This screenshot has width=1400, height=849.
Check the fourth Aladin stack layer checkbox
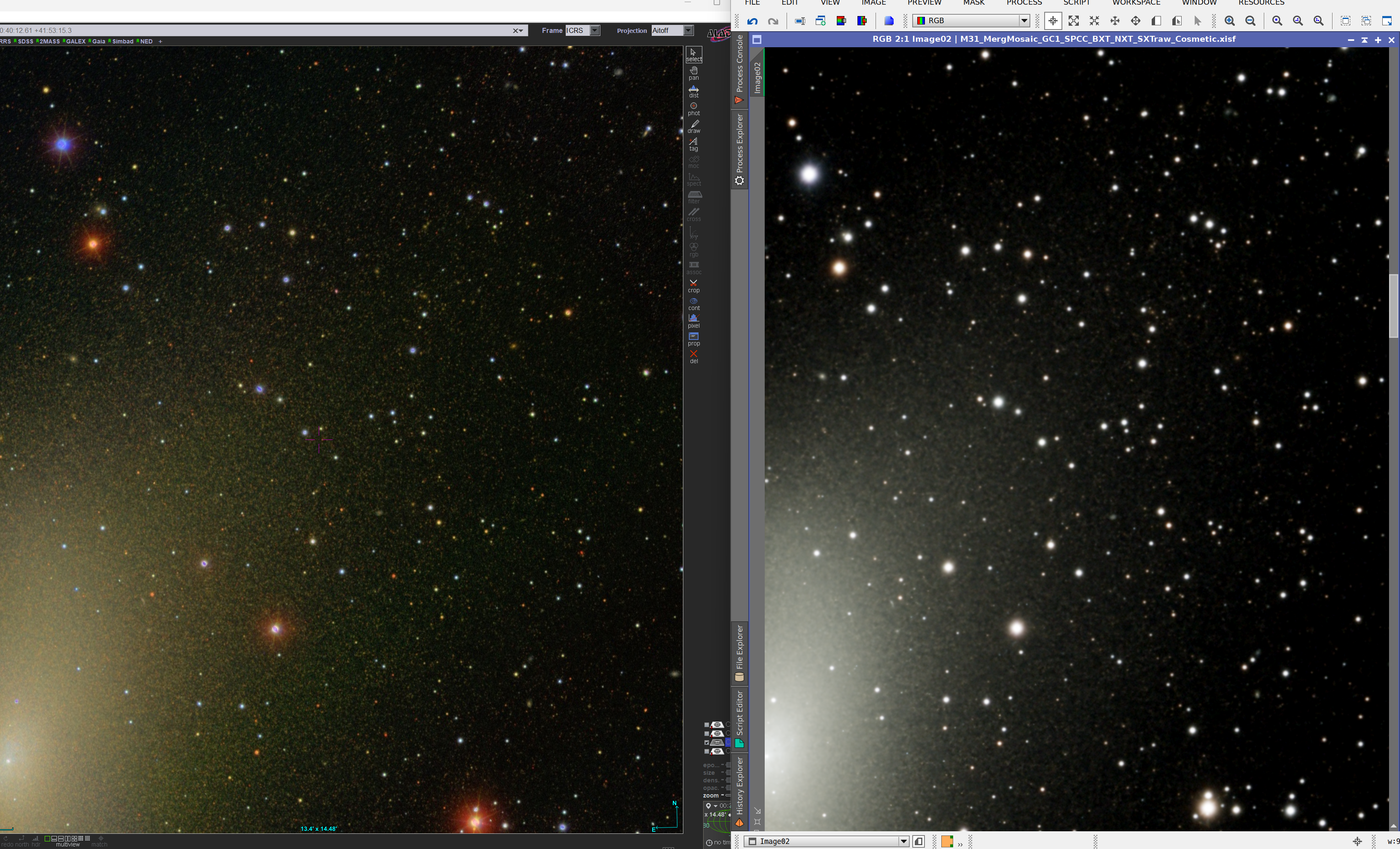pyautogui.click(x=707, y=751)
